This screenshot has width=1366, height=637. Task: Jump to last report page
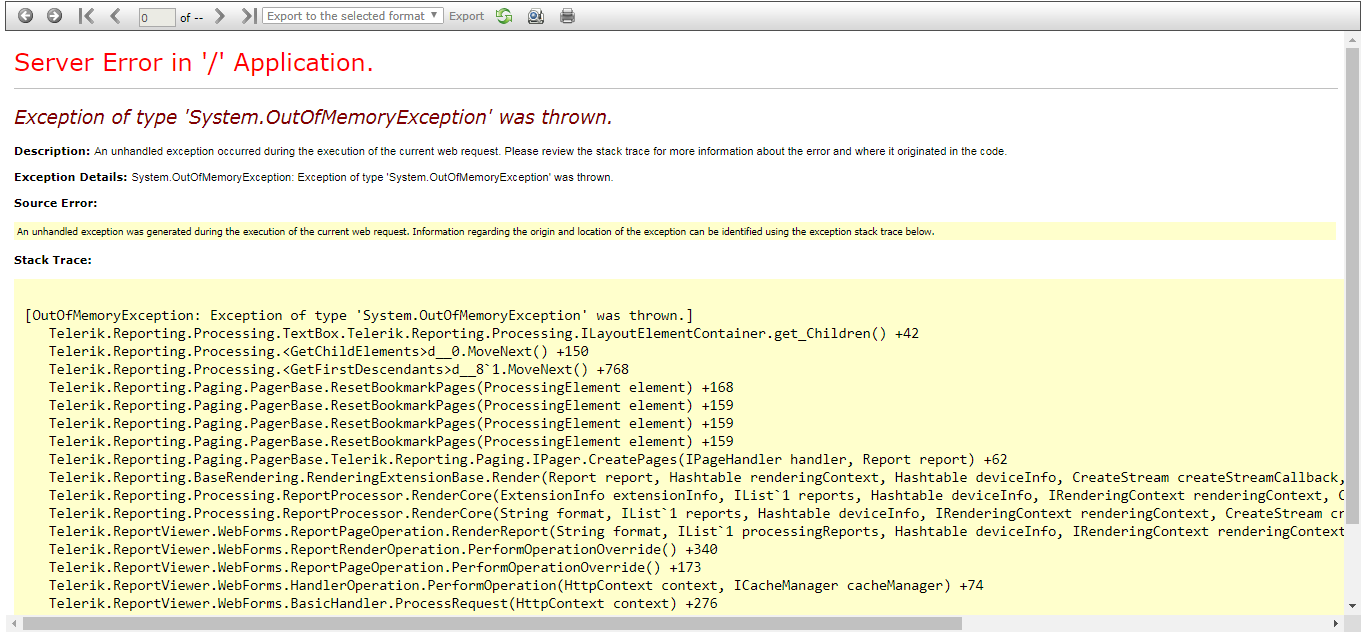(248, 16)
